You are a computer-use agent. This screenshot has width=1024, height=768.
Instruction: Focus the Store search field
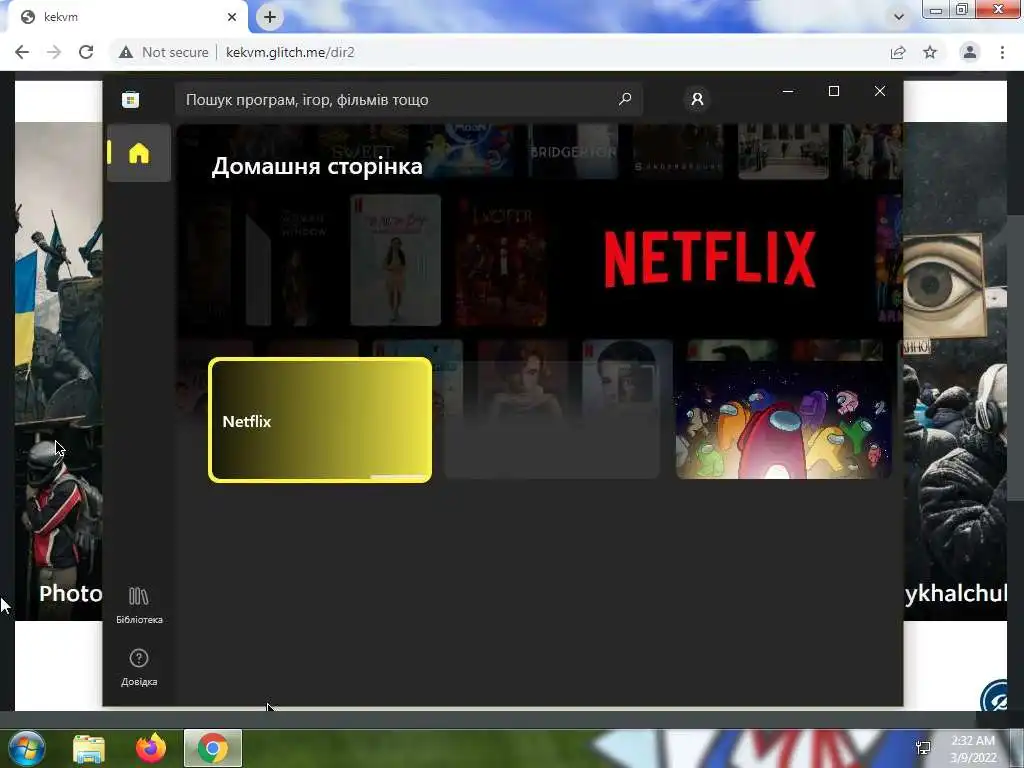pos(409,99)
